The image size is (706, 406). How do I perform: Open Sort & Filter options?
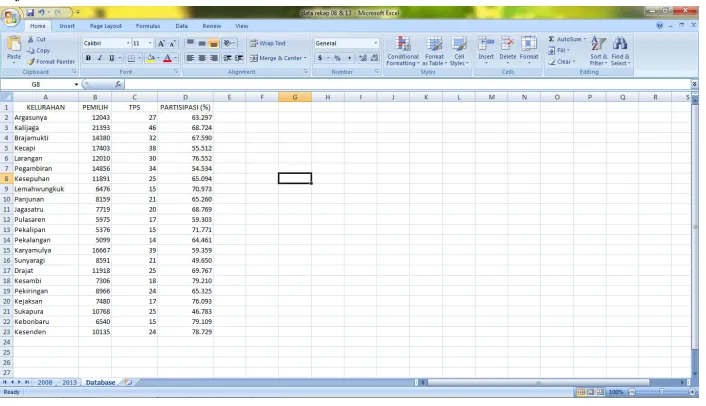(x=598, y=51)
